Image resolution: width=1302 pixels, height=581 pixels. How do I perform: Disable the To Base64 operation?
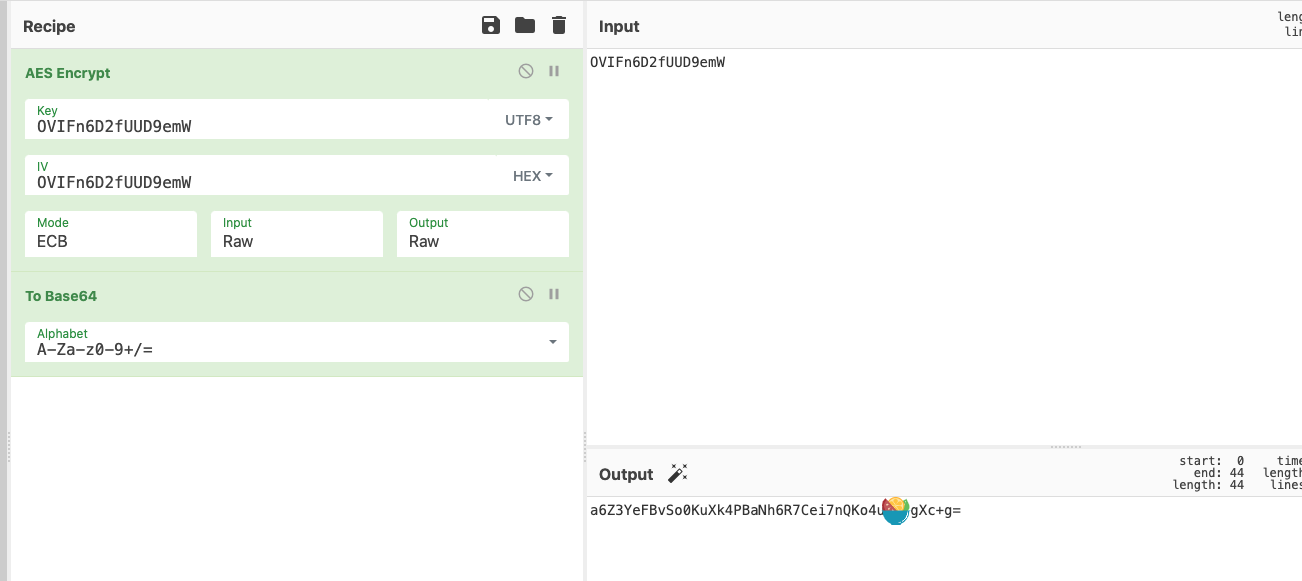(526, 294)
